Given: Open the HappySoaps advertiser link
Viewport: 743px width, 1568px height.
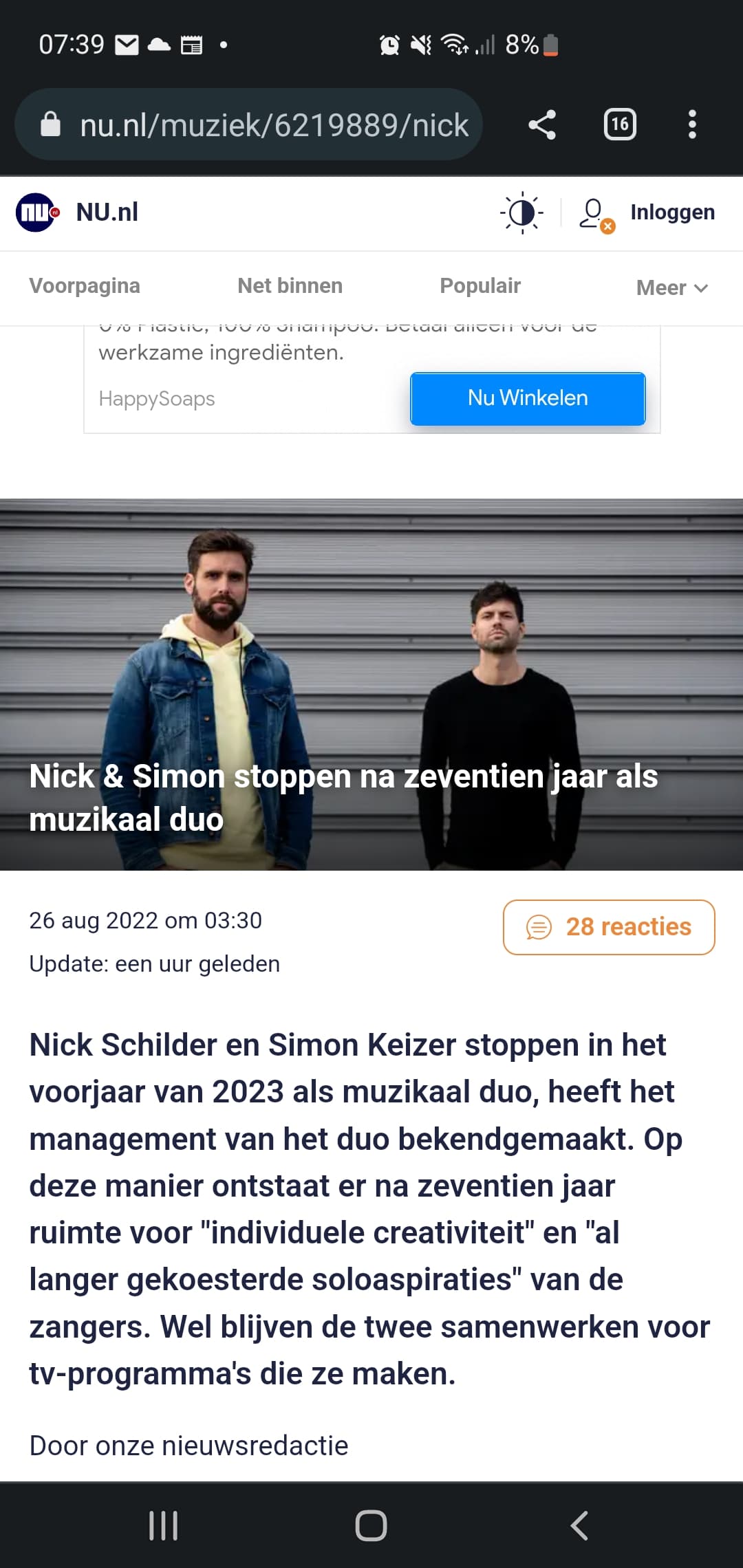Looking at the screenshot, I should [157, 399].
